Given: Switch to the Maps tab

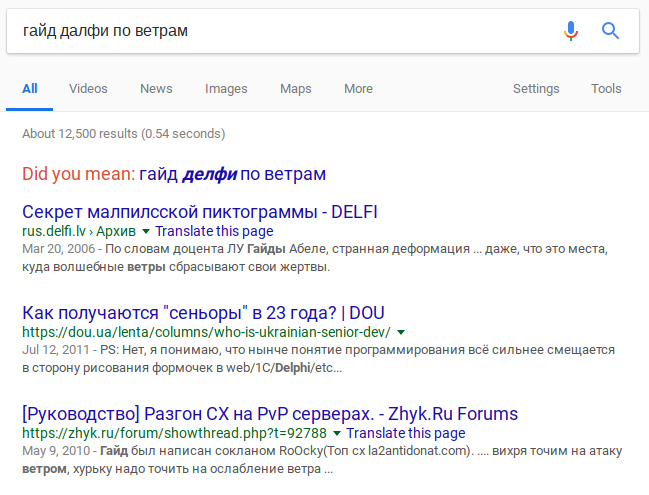Looking at the screenshot, I should pos(296,89).
